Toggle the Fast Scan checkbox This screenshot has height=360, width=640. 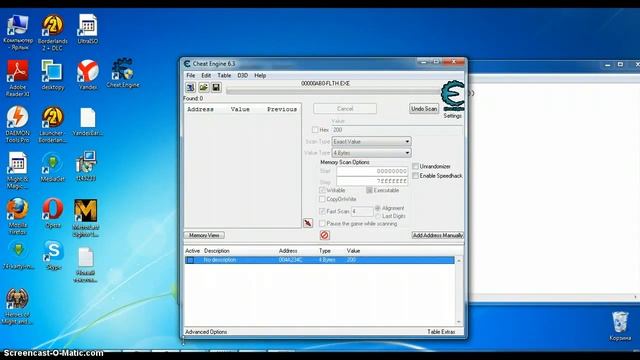(322, 211)
